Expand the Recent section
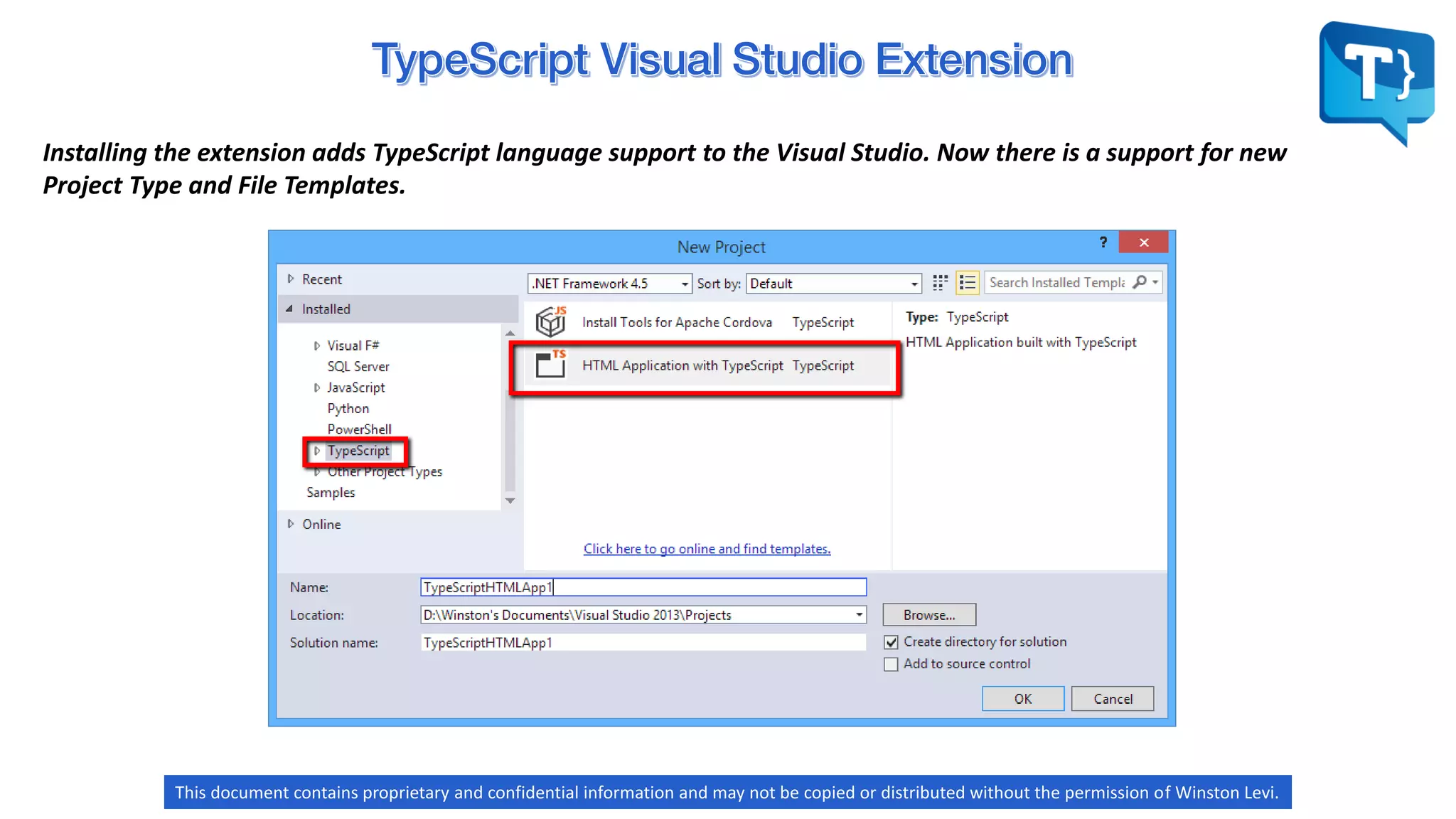This screenshot has width=1456, height=819. coord(290,279)
